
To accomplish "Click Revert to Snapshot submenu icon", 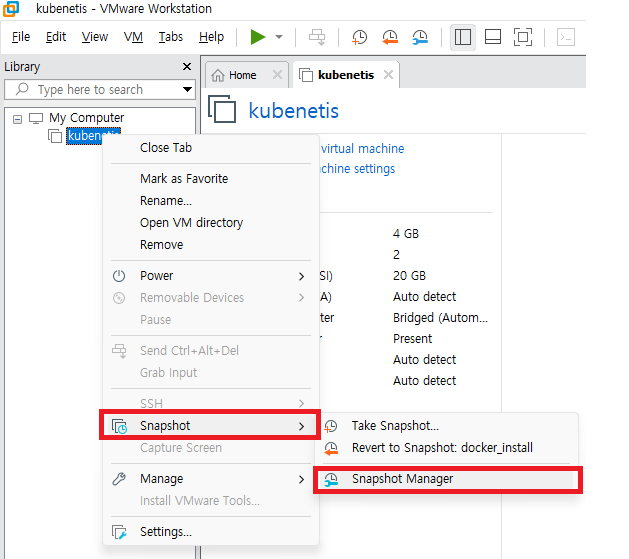I will pyautogui.click(x=331, y=448).
